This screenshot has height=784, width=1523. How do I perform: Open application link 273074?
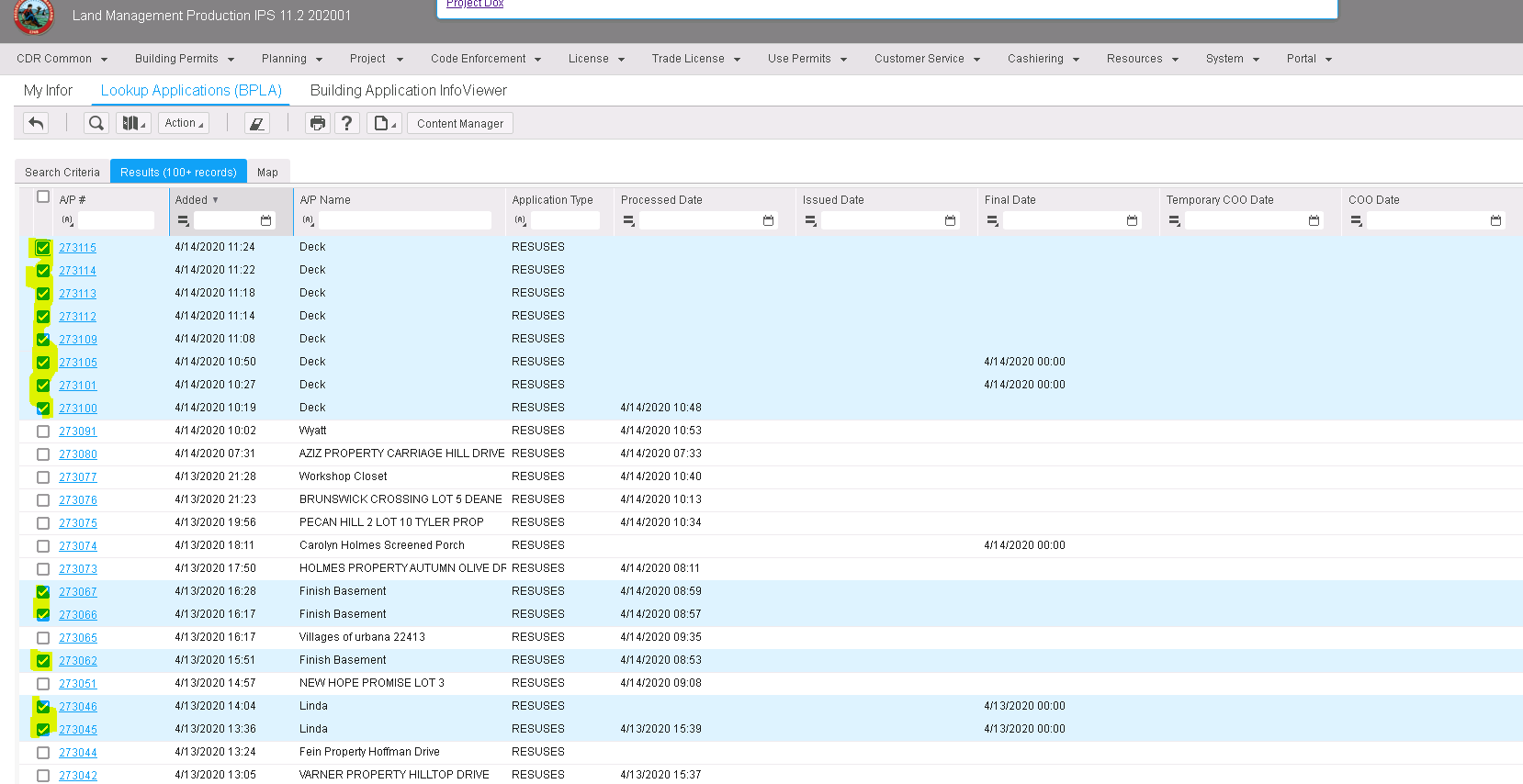pos(78,546)
